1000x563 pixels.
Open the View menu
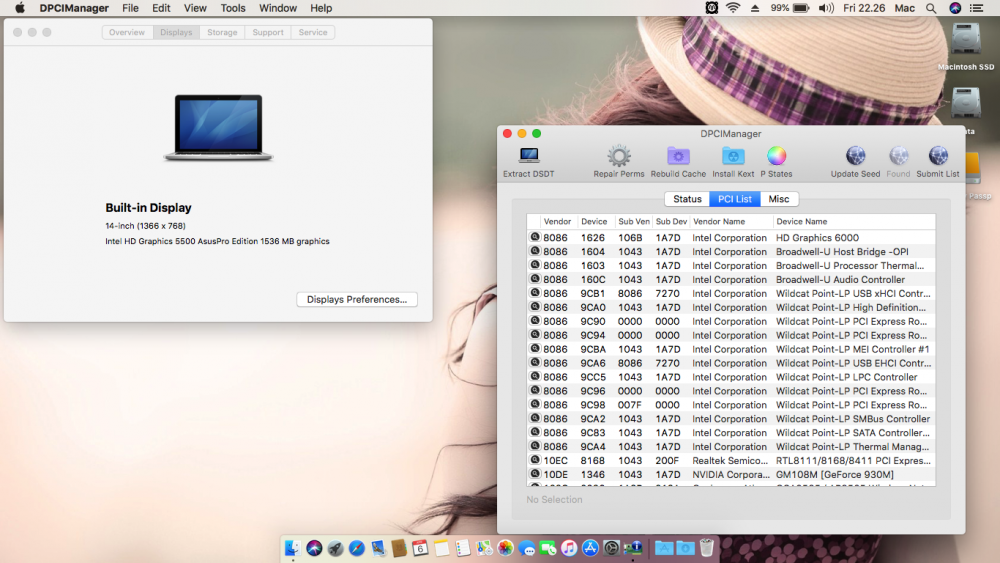click(x=195, y=8)
